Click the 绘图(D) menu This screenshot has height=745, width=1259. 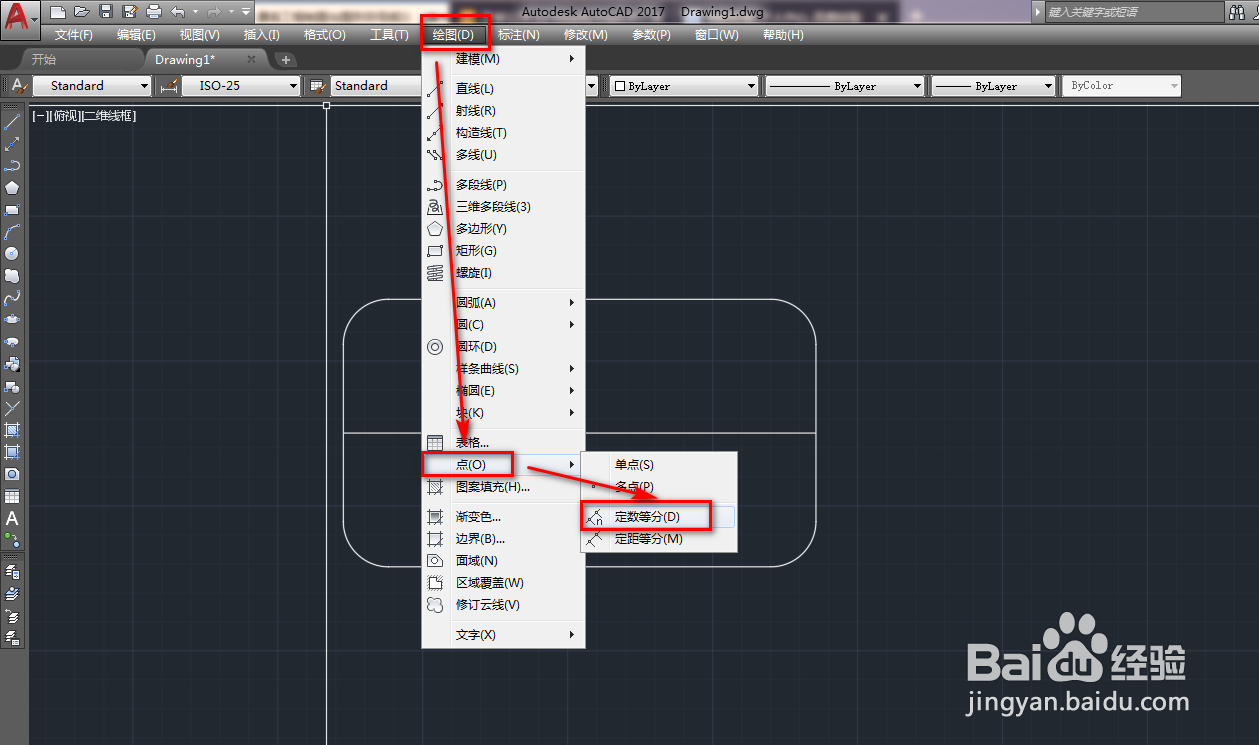pyautogui.click(x=454, y=34)
